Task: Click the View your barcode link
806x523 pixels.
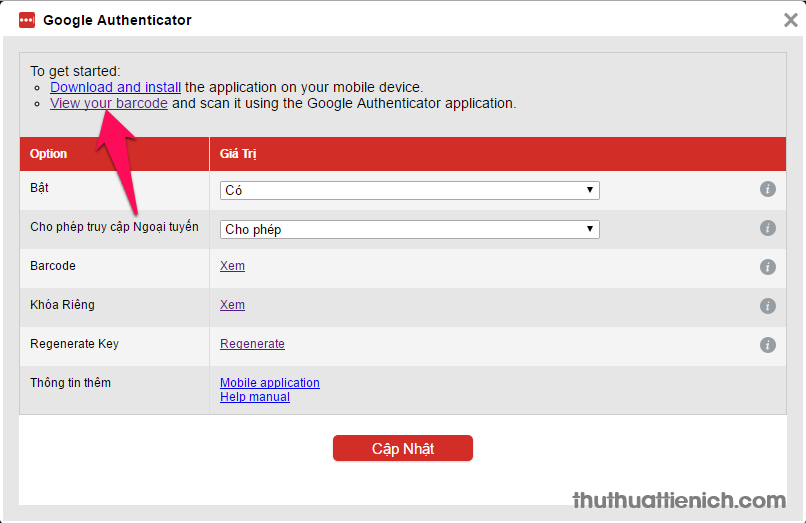Action: [x=109, y=103]
